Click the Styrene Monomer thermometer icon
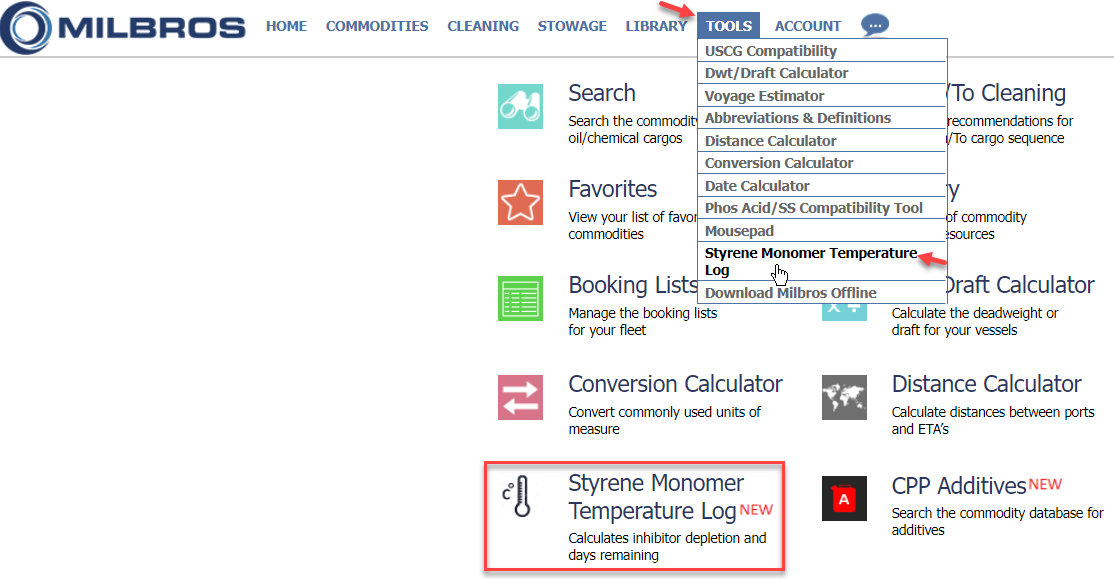Viewport: 1114px width, 579px height. click(517, 496)
